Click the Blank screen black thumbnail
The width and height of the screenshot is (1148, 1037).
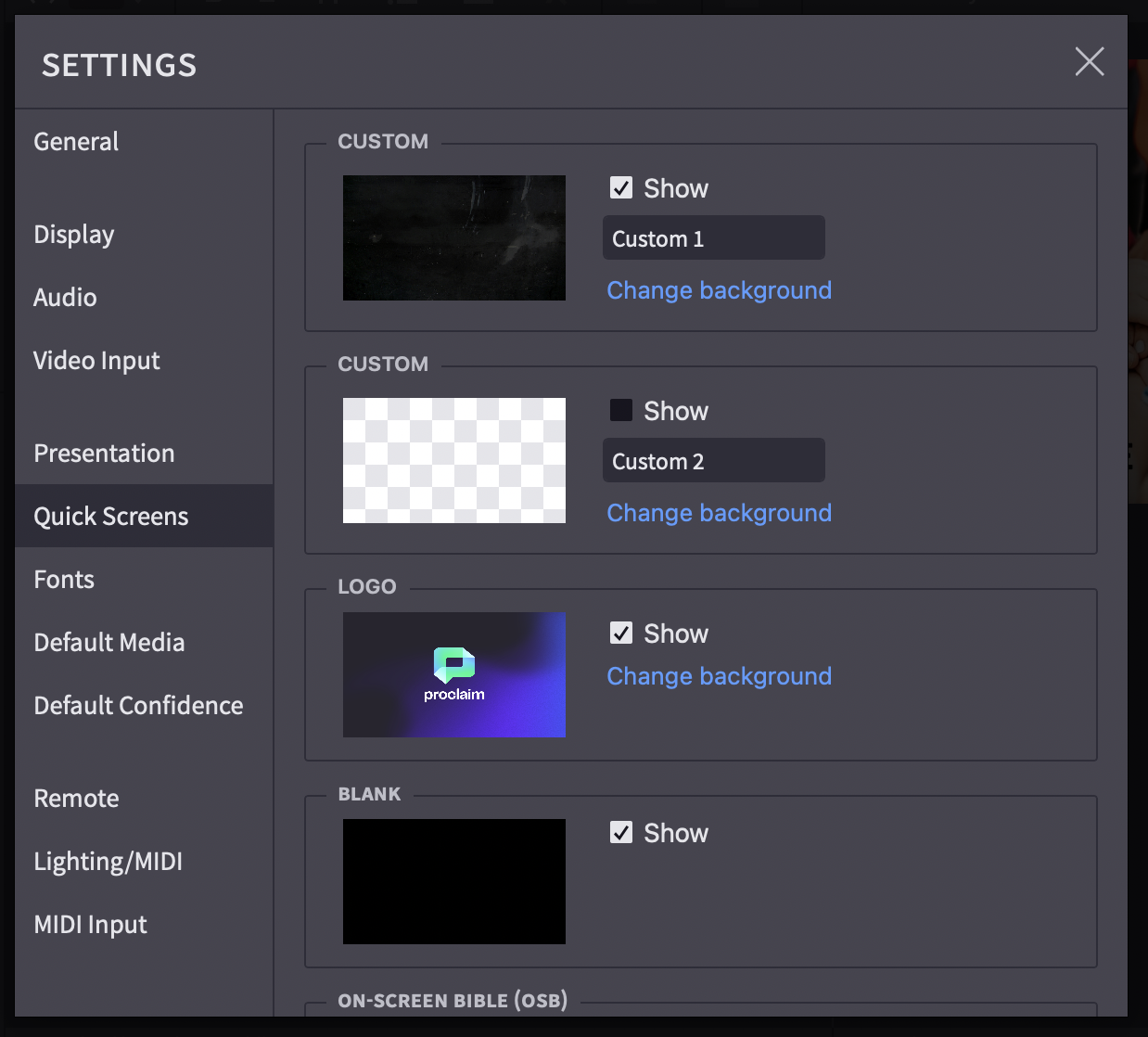(x=454, y=881)
